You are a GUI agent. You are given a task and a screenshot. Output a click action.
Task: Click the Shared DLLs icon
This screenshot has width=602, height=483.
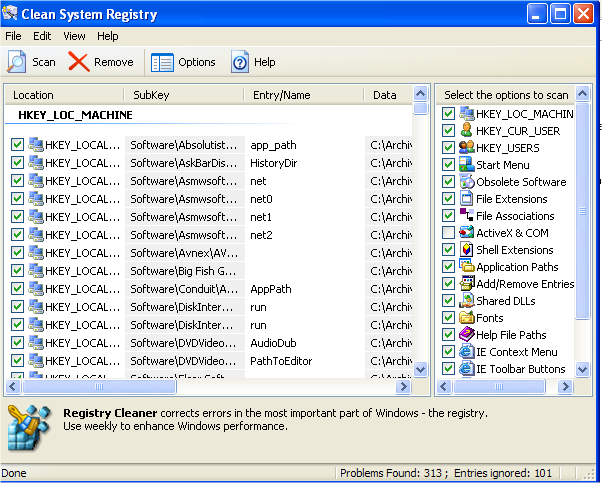tap(466, 301)
